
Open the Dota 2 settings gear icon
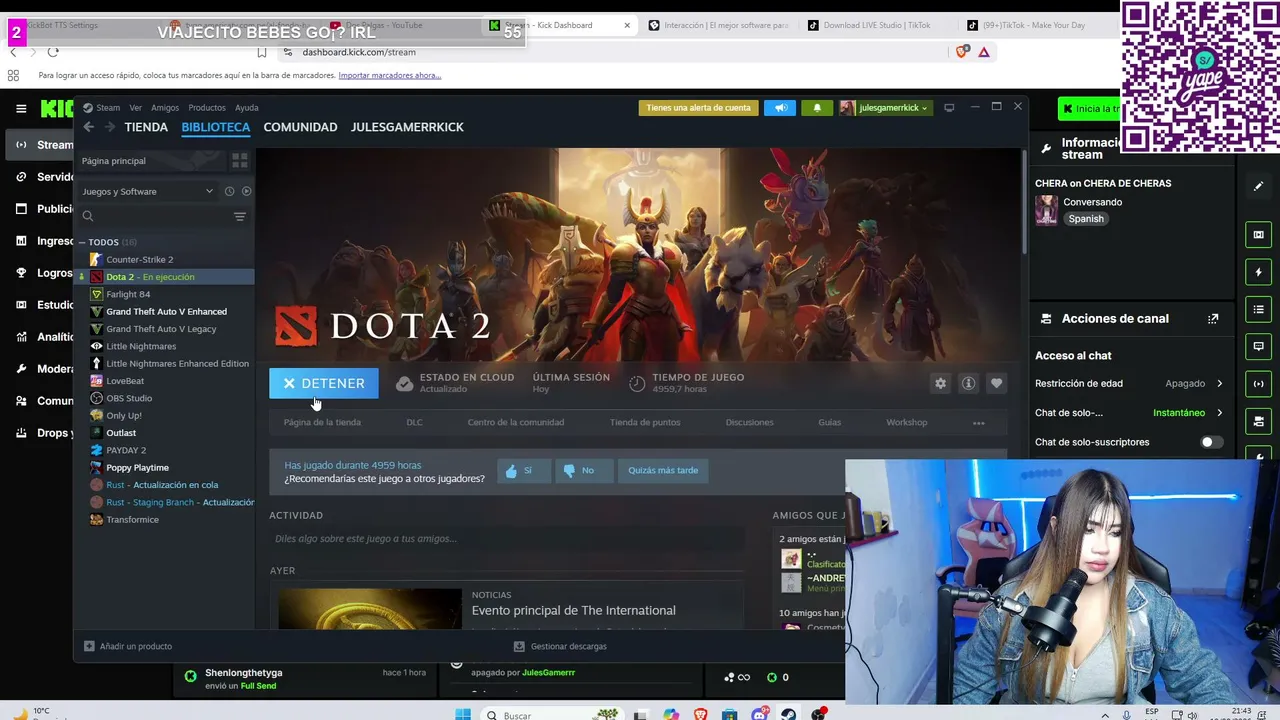940,383
